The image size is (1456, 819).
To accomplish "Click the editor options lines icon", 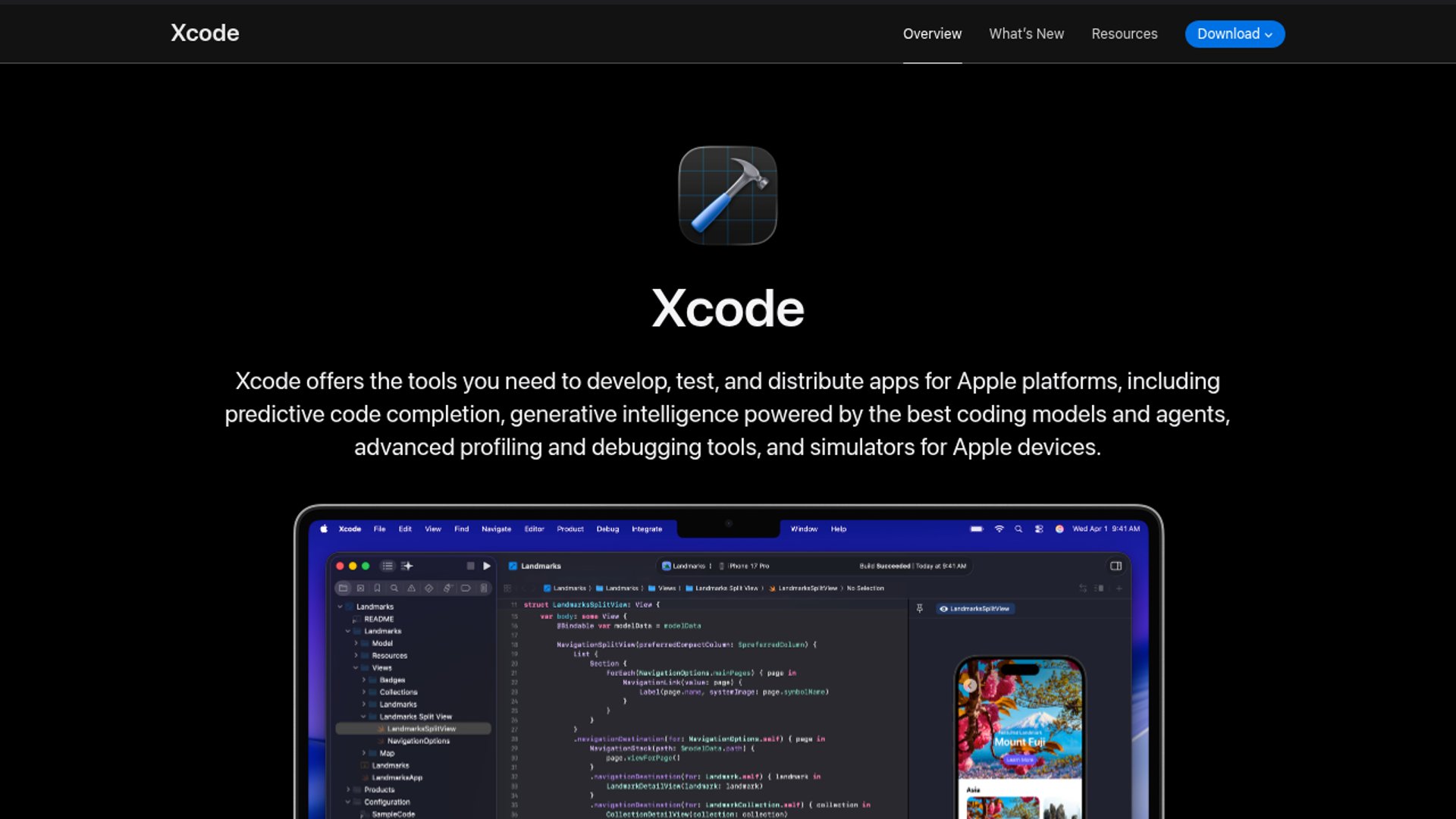I will [x=1099, y=588].
